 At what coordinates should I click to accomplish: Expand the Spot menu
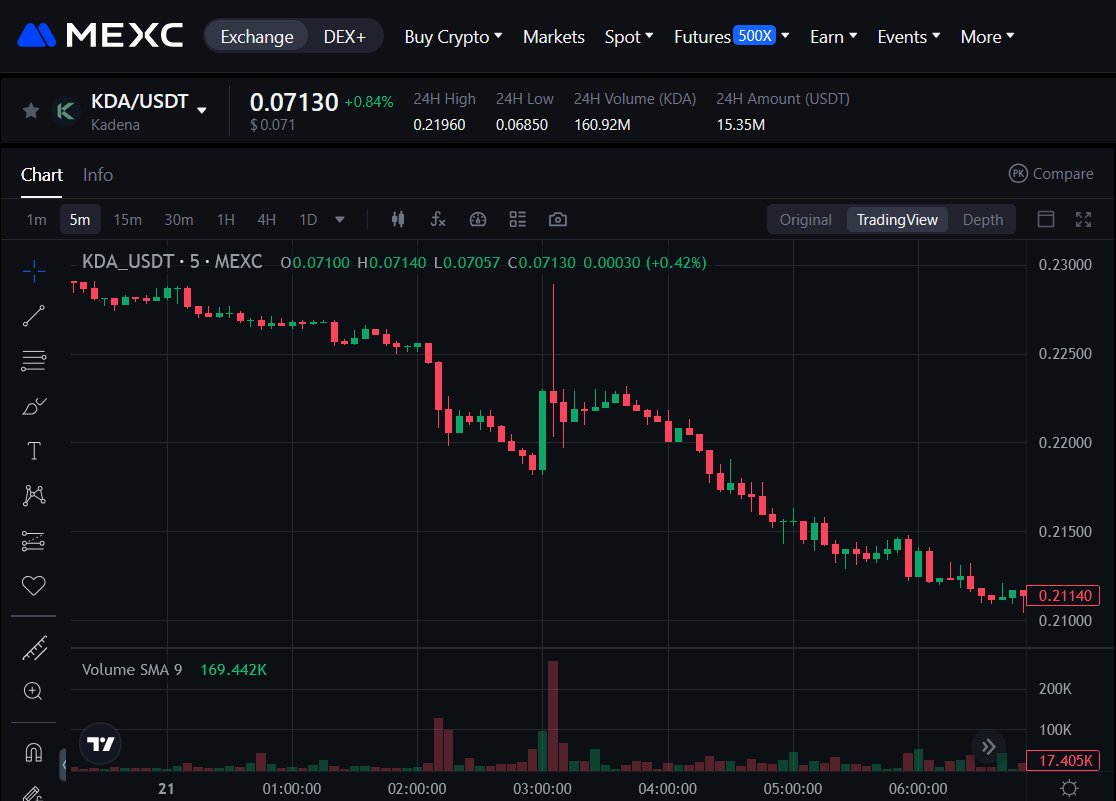point(629,36)
